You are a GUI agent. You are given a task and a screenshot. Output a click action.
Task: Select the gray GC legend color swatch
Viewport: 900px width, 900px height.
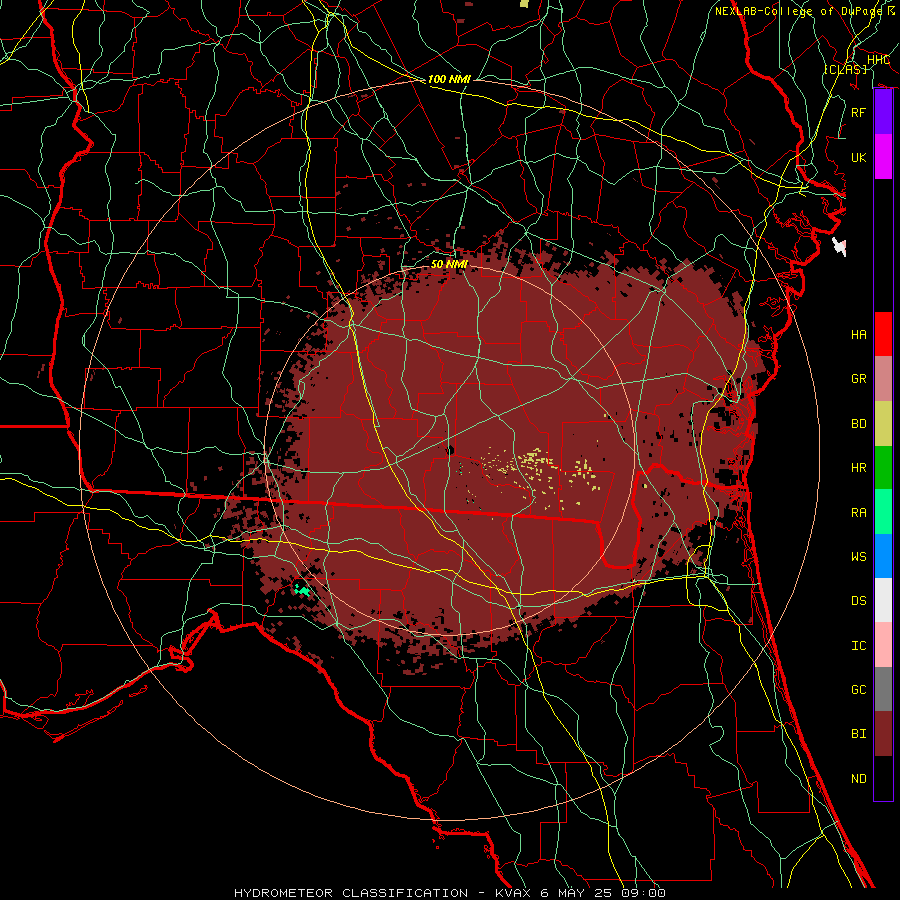click(883, 689)
